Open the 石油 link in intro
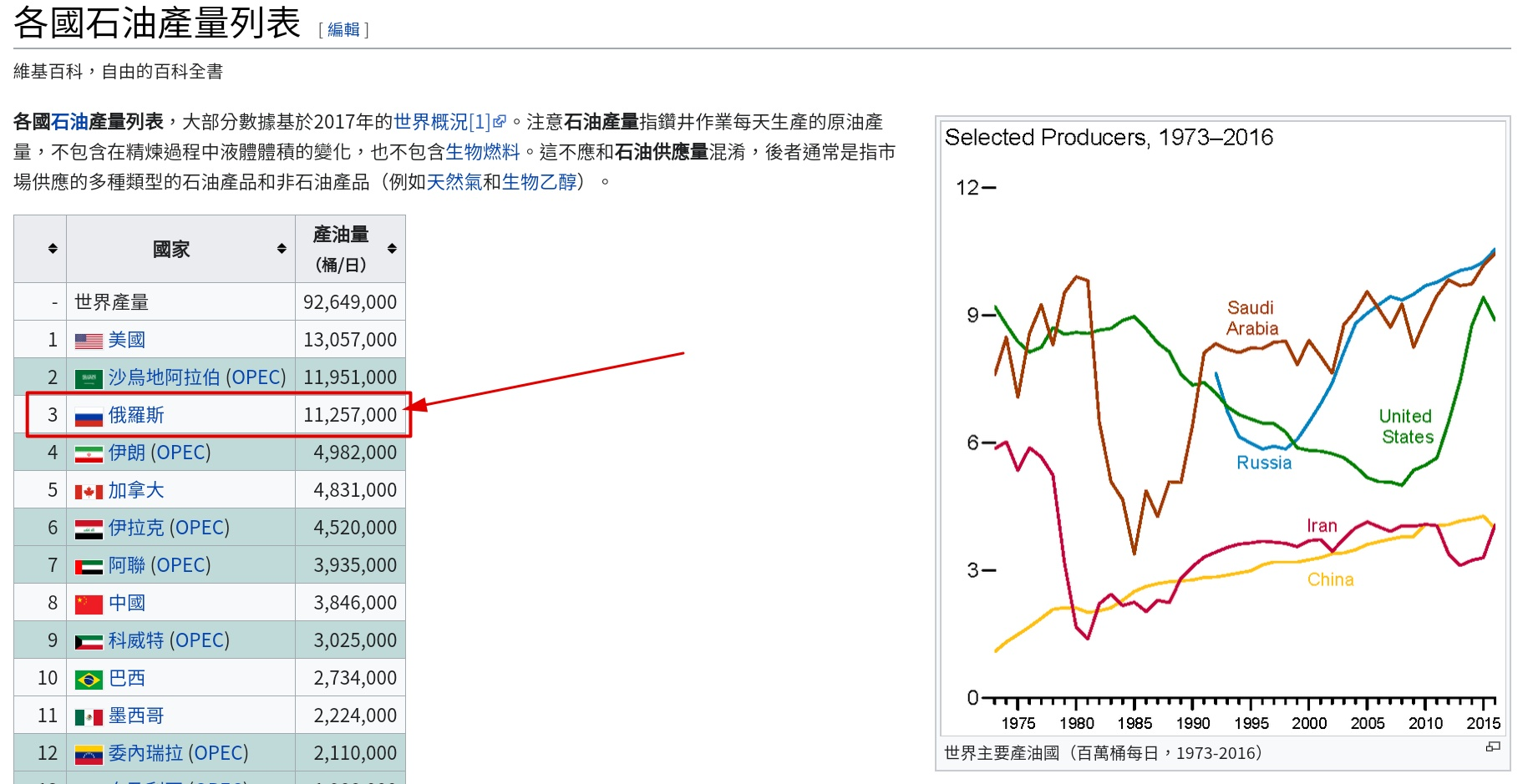Screen dimensions: 1538x784 [69, 122]
